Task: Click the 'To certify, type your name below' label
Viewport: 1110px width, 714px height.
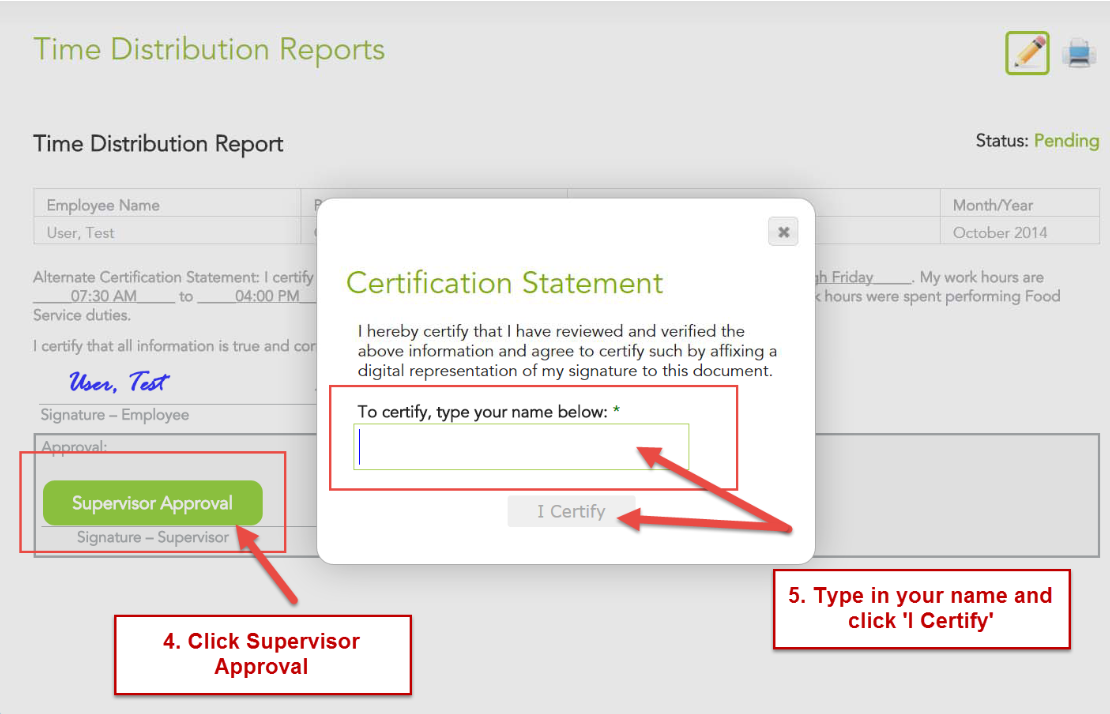Action: 482,412
